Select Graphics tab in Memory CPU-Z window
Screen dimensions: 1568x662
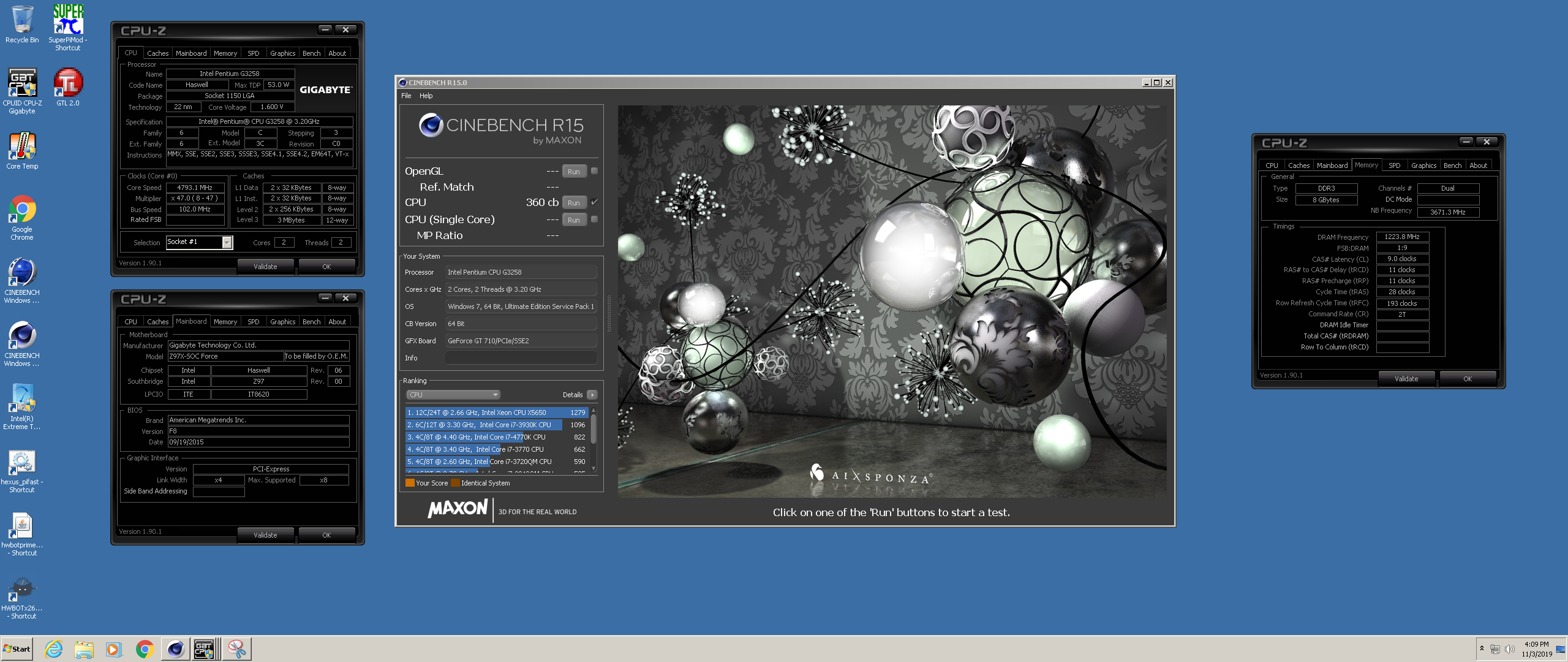click(x=1423, y=165)
